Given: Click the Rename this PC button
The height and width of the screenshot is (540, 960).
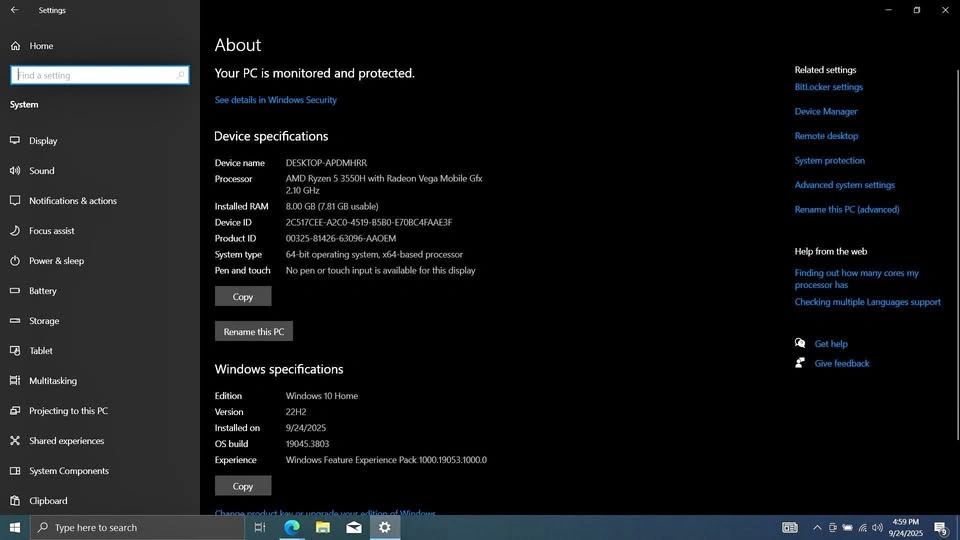Looking at the screenshot, I should coord(254,332).
